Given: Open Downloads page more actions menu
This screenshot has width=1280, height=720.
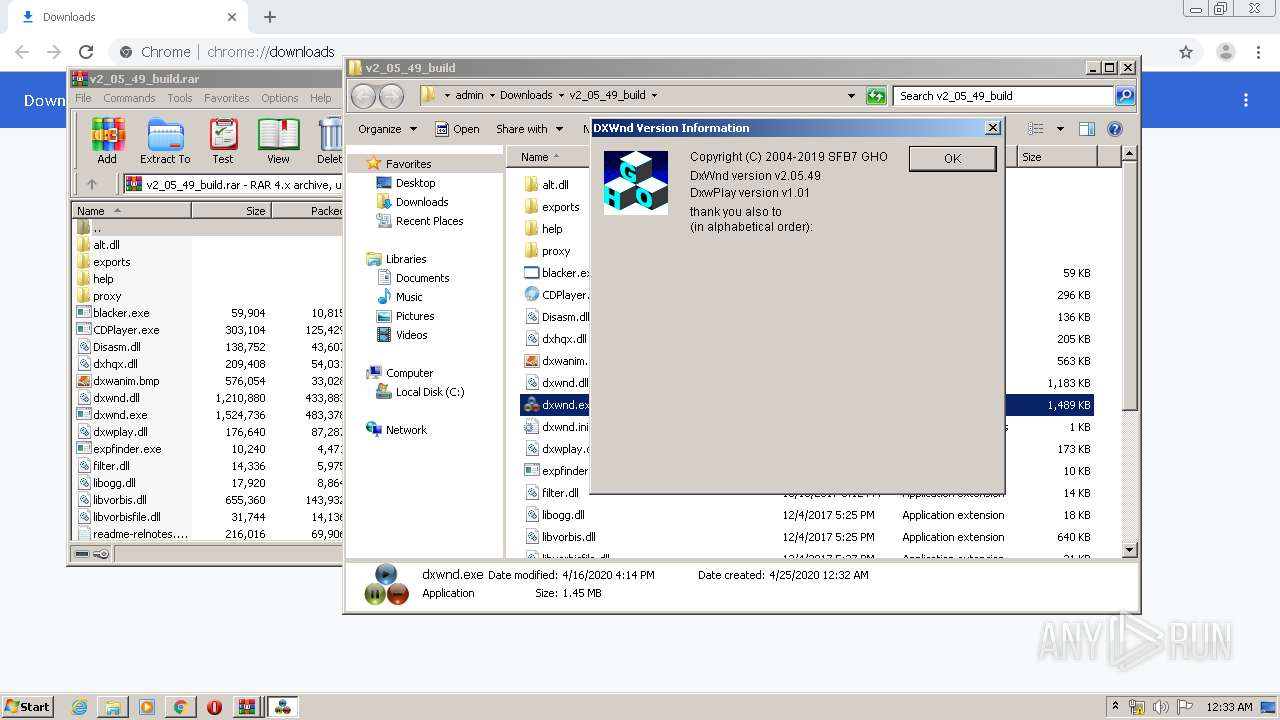Looking at the screenshot, I should pos(1246,100).
